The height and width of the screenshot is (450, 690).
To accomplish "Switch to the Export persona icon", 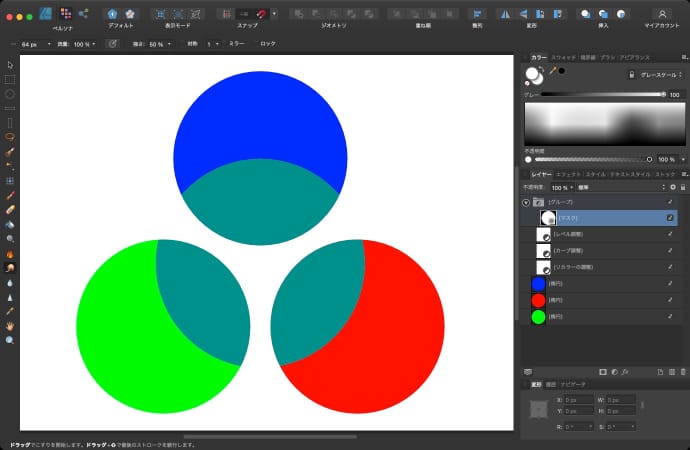I will (x=82, y=14).
